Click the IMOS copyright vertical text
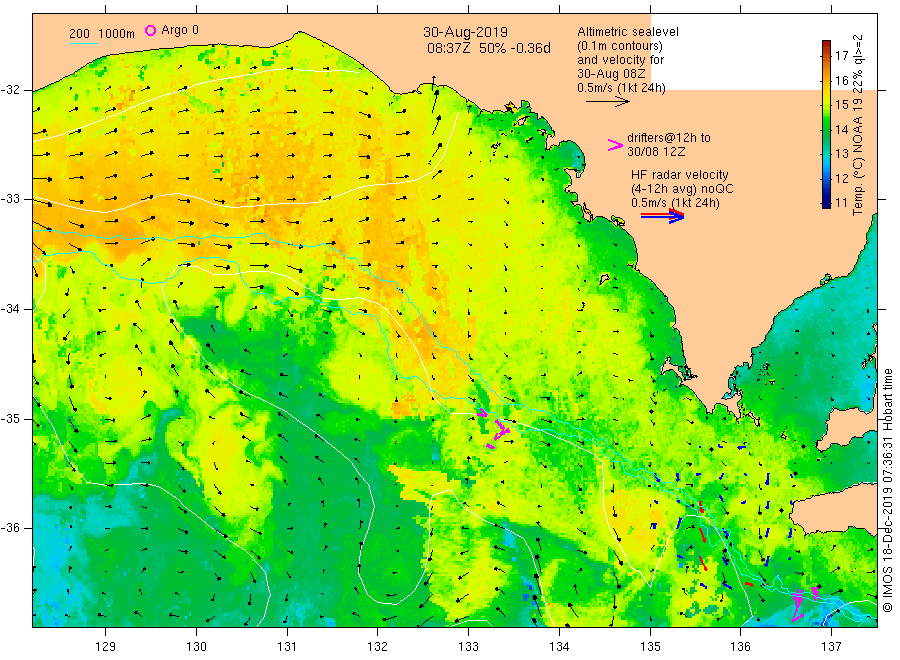Viewport: 900px width, 660px height. (x=887, y=490)
